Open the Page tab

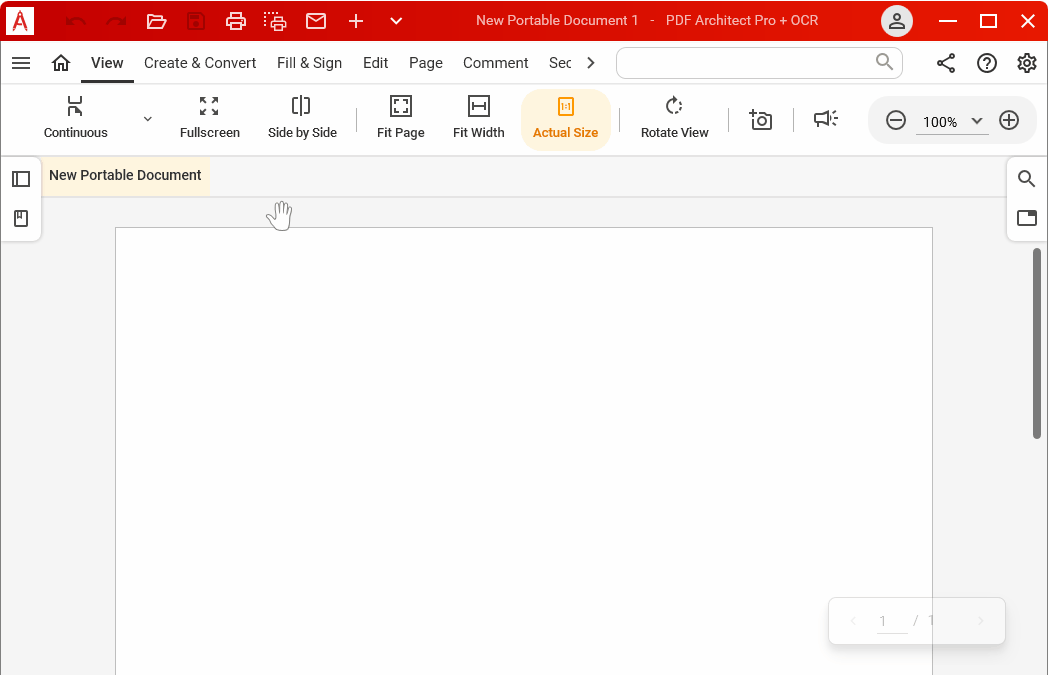click(x=425, y=63)
